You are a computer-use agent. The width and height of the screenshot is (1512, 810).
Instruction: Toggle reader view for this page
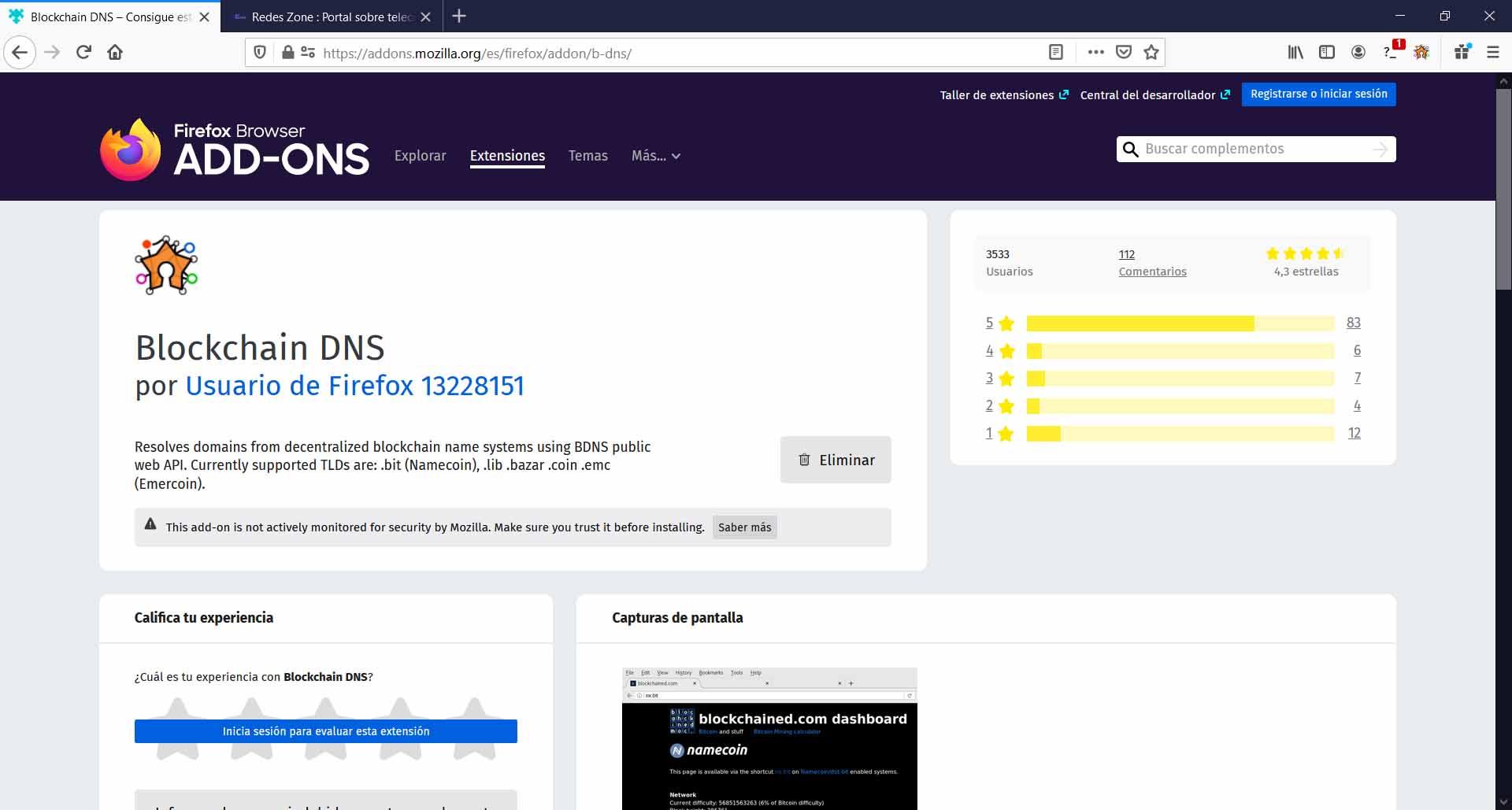(x=1056, y=53)
